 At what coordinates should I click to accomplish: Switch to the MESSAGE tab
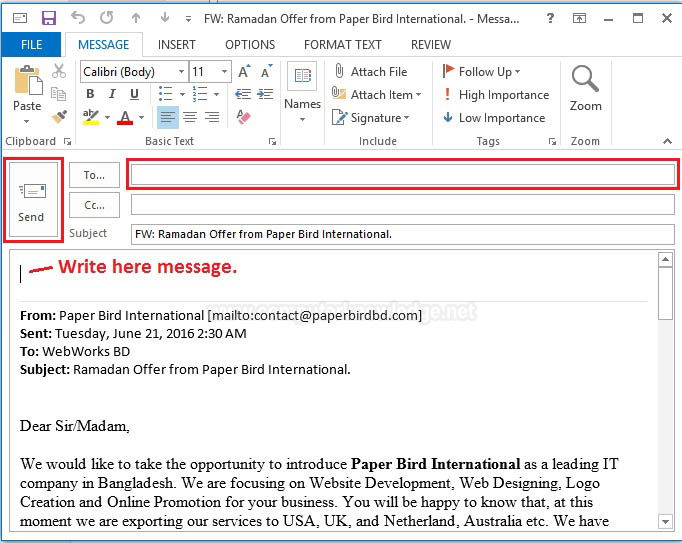pos(104,45)
